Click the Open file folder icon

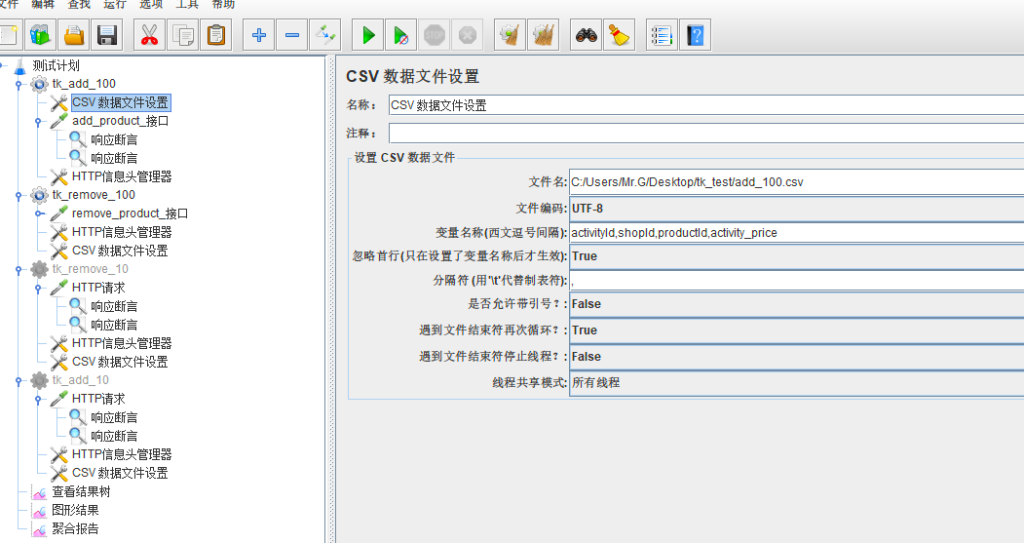click(74, 35)
